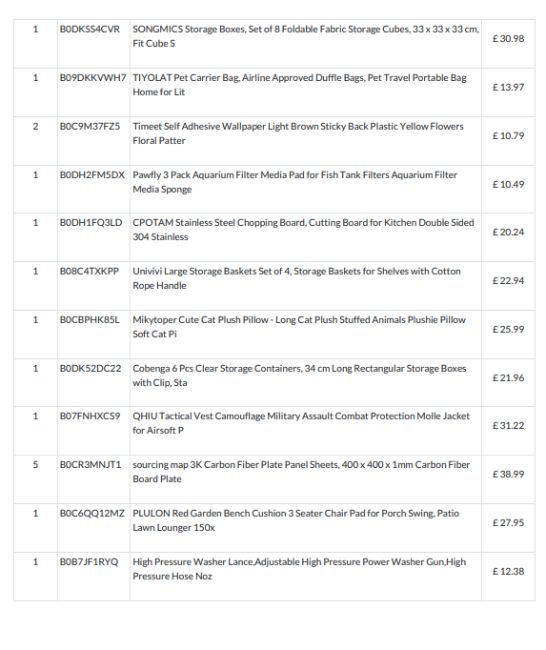Viewport: 546px width, 650px height.
Task: Select the £25.99 price cell
Action: [x=508, y=334]
